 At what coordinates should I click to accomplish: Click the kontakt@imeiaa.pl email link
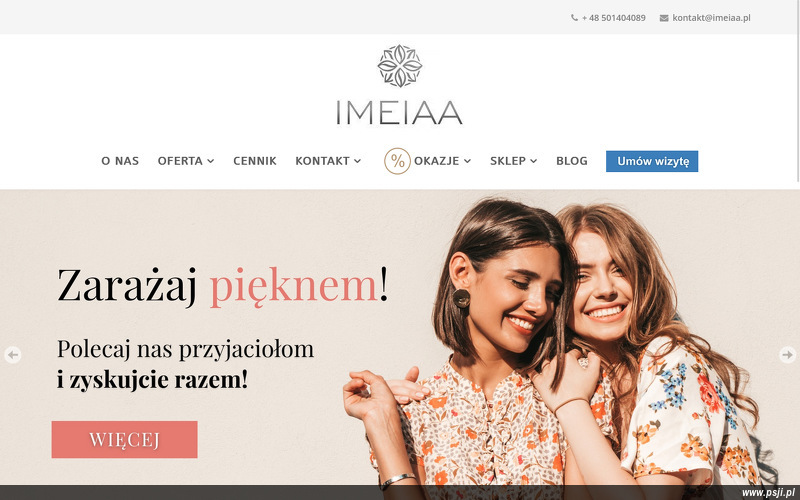point(711,18)
